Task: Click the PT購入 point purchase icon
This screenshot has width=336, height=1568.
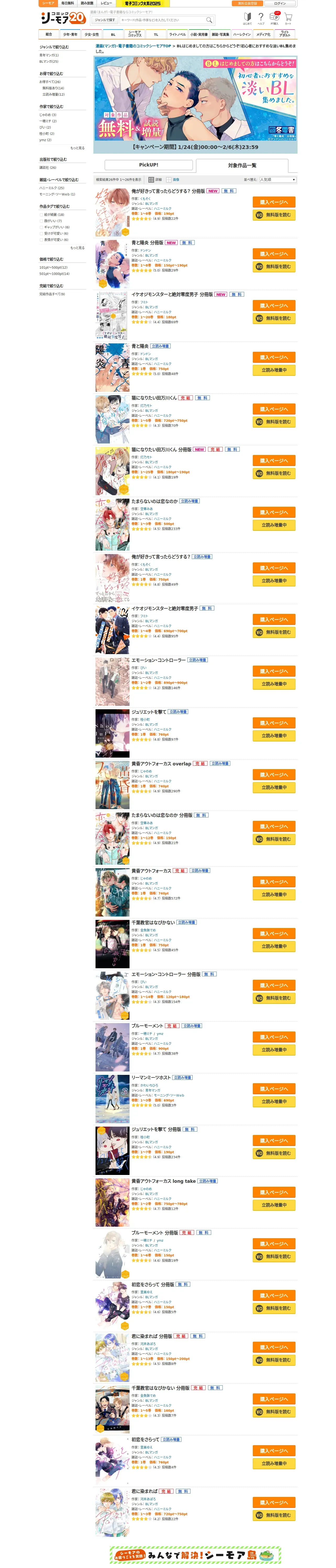Action: [275, 18]
